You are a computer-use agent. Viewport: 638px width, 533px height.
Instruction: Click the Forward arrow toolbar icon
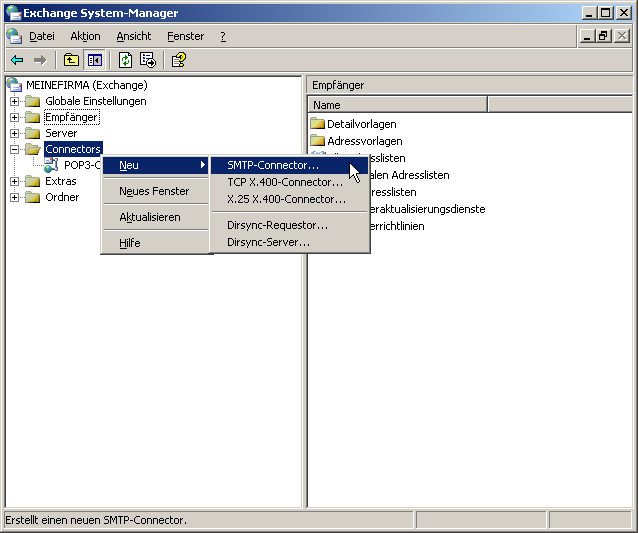point(40,60)
